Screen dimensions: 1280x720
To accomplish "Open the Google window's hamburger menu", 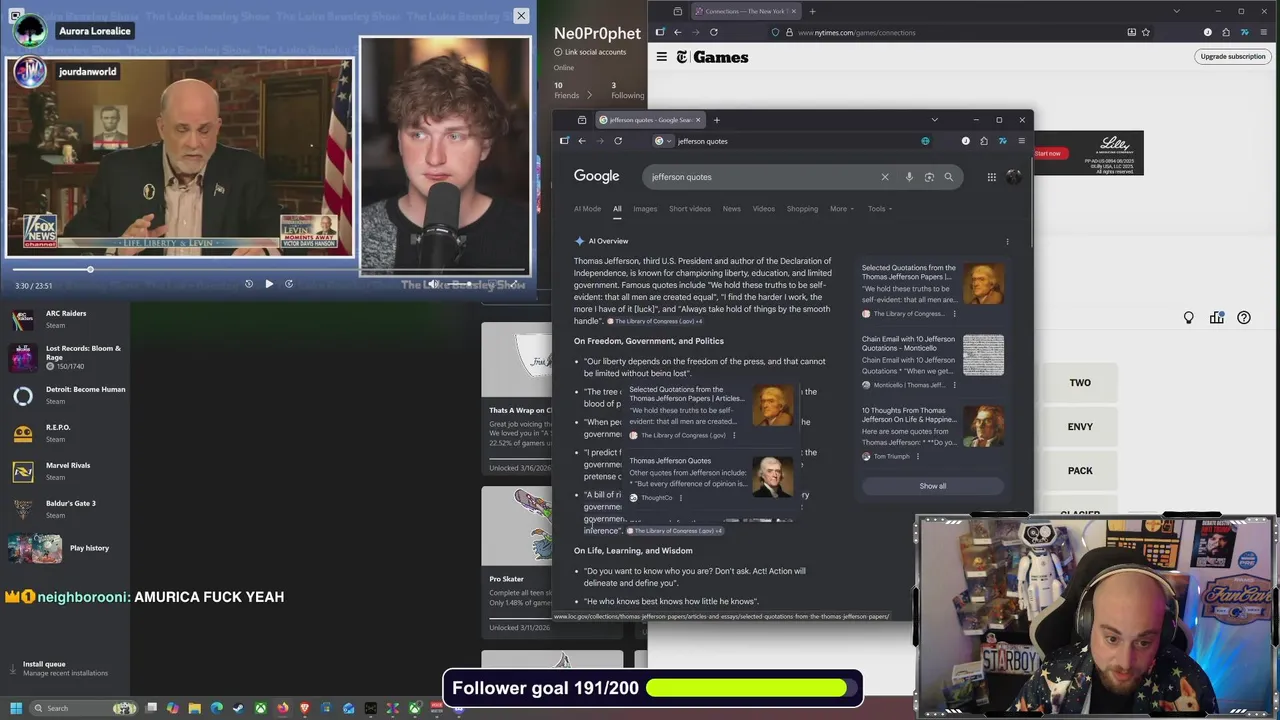I will click(x=1021, y=141).
